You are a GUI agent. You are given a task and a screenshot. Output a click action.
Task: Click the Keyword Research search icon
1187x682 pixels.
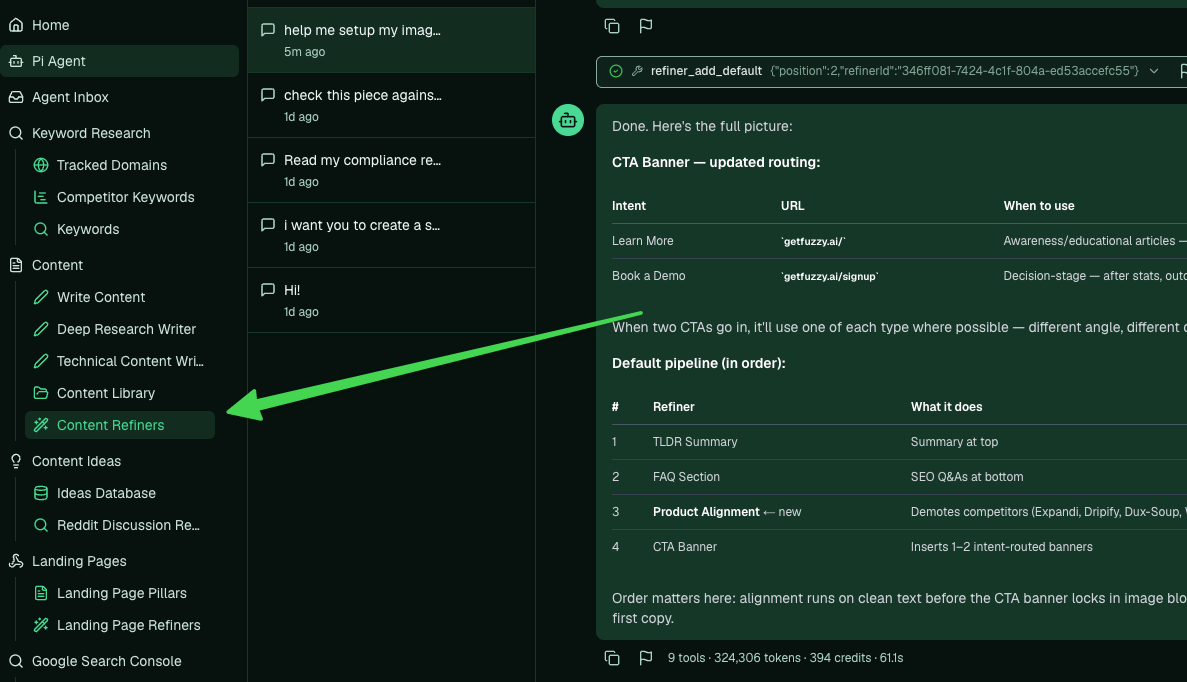pos(16,133)
